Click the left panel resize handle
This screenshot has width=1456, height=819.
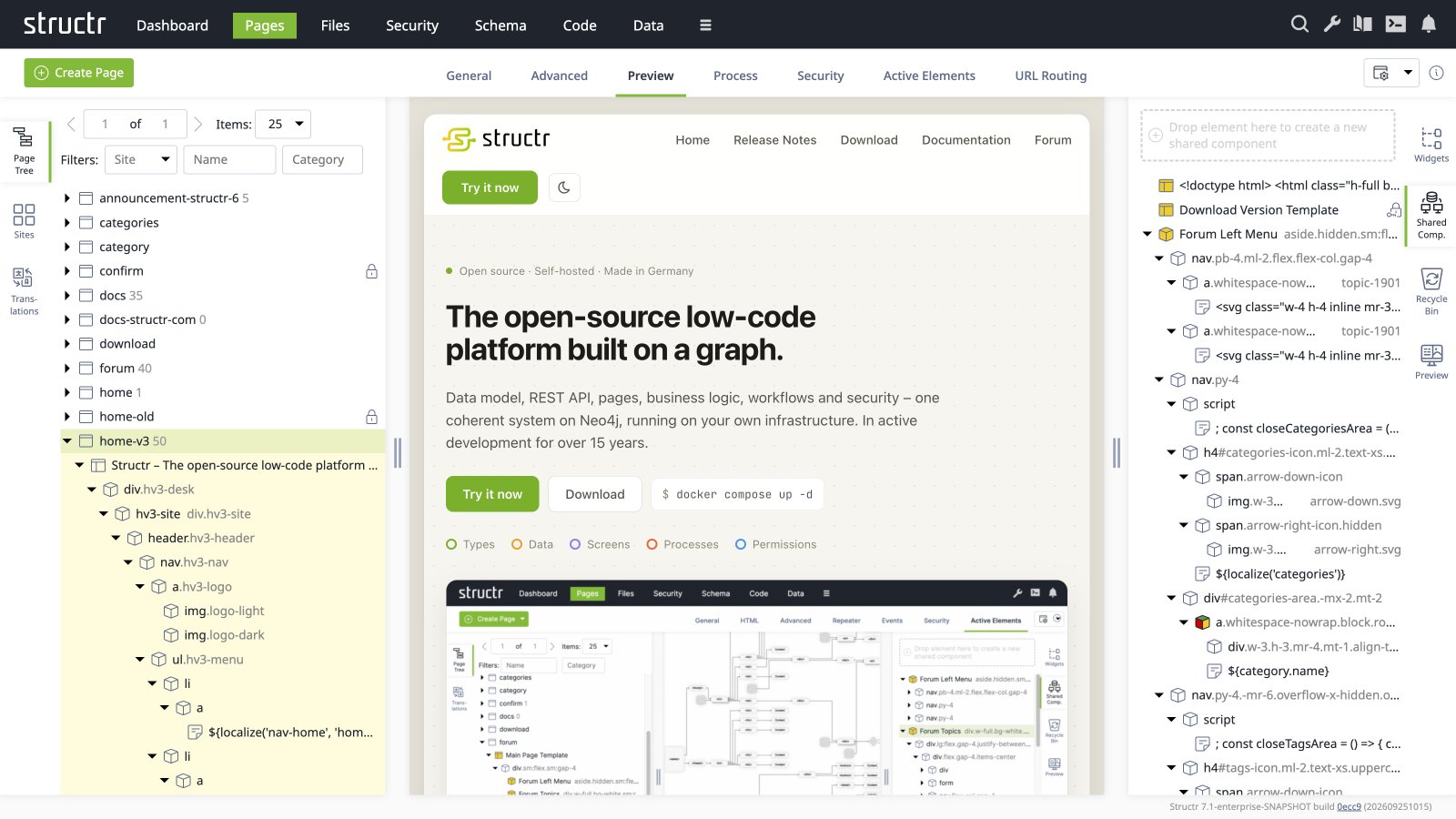coord(398,452)
